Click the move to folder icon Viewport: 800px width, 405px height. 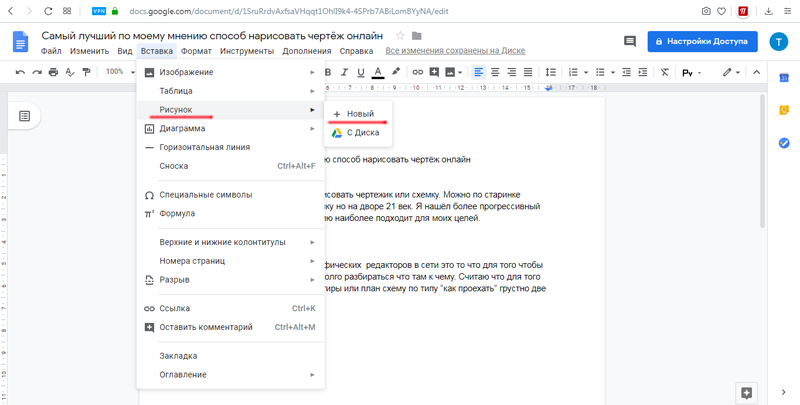(417, 36)
